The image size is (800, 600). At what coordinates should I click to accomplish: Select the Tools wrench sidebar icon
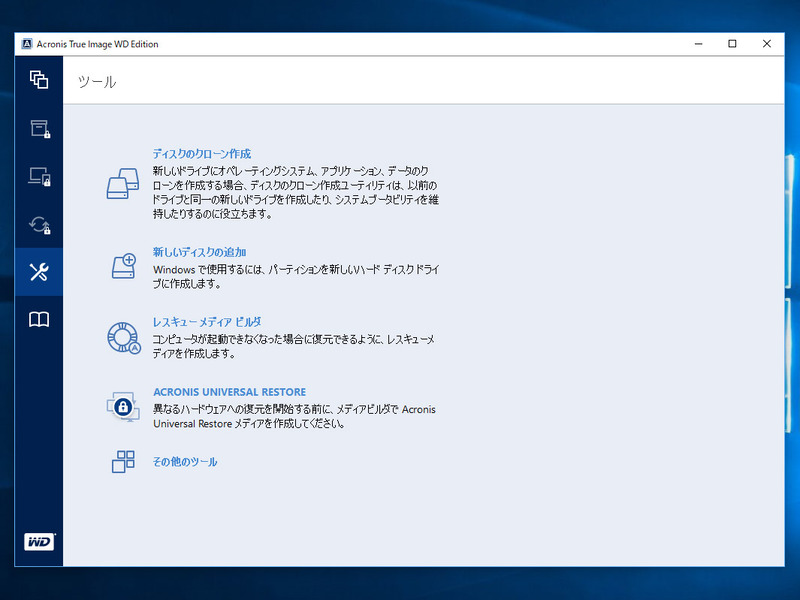click(39, 272)
